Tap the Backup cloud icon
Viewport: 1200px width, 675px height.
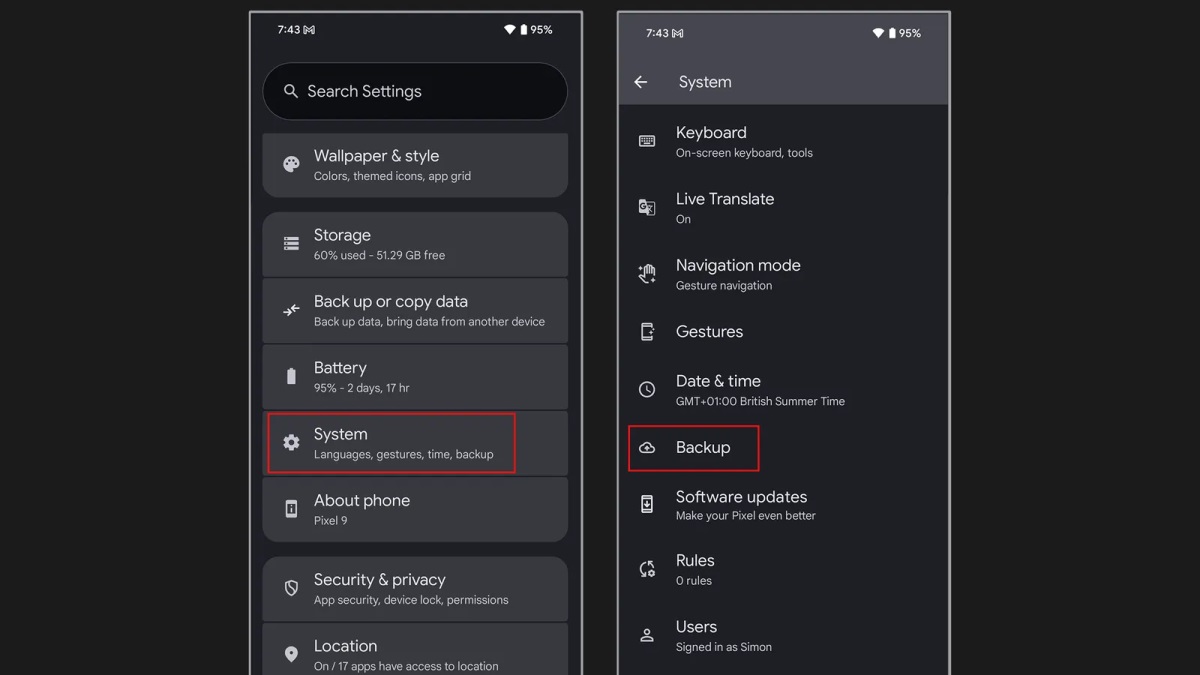click(647, 448)
